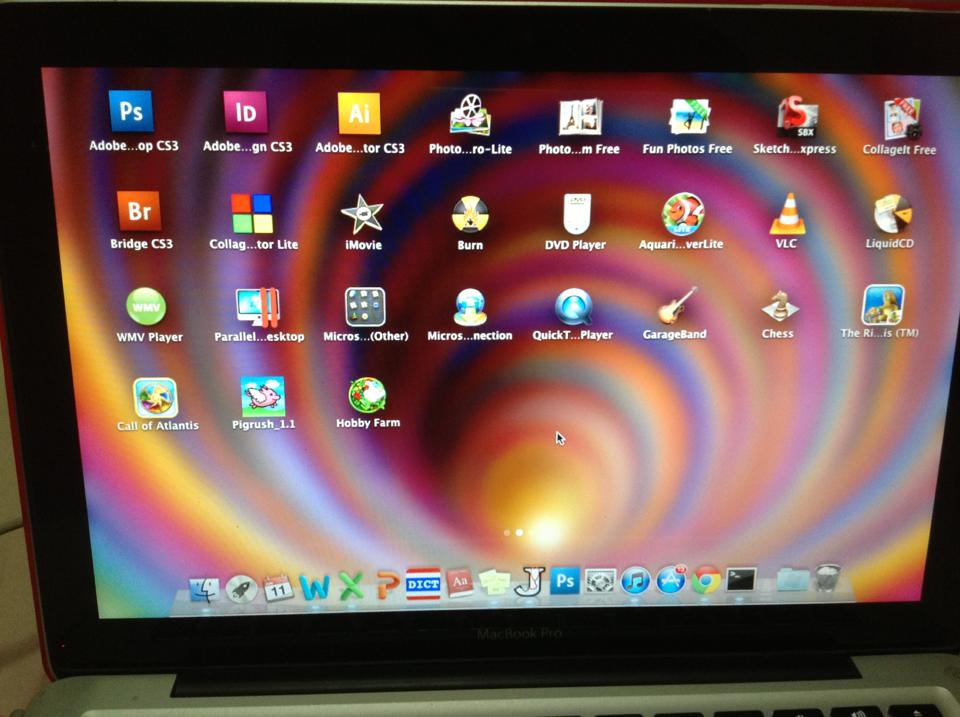Open Adobe Illustrator CS3 app
This screenshot has height=717, width=960.
click(x=359, y=113)
